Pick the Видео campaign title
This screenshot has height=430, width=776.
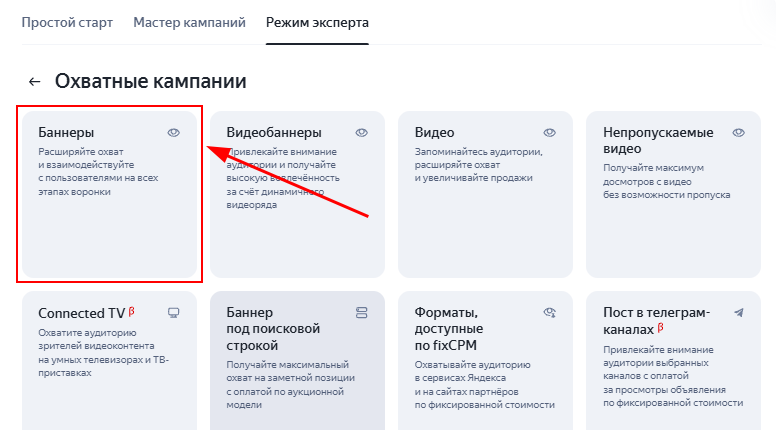[x=435, y=132]
